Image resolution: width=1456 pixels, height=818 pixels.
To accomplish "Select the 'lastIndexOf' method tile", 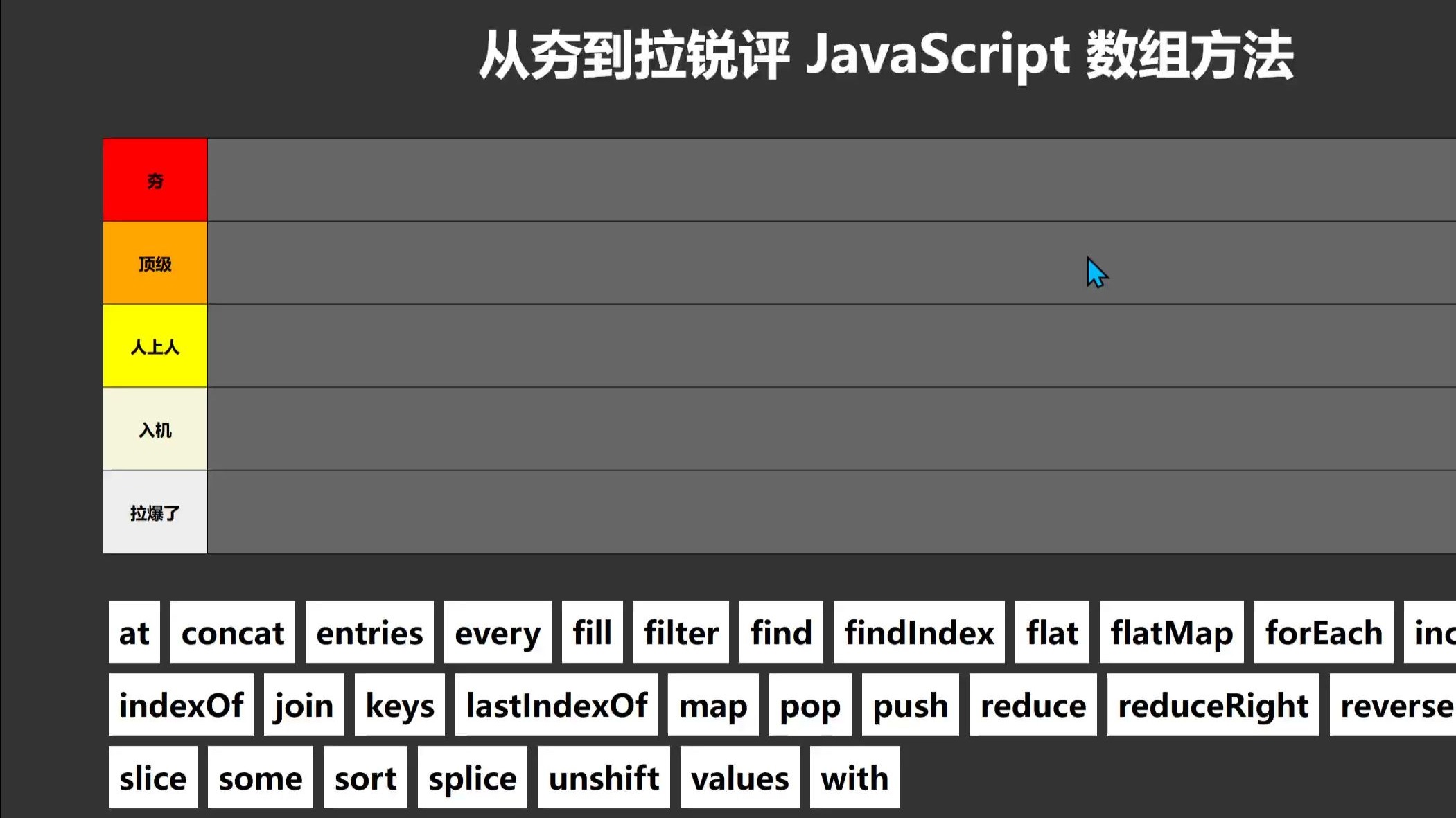I will pos(556,705).
